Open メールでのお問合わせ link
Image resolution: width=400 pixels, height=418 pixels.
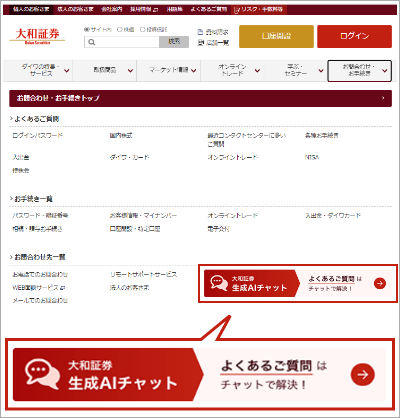coord(40,300)
